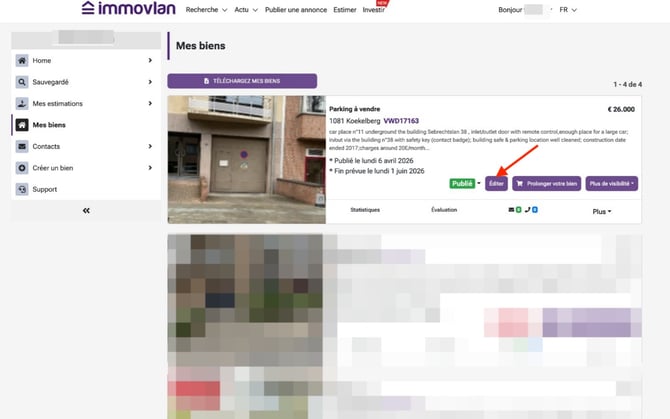Click the Éditer button
670x419 pixels.
click(x=496, y=184)
